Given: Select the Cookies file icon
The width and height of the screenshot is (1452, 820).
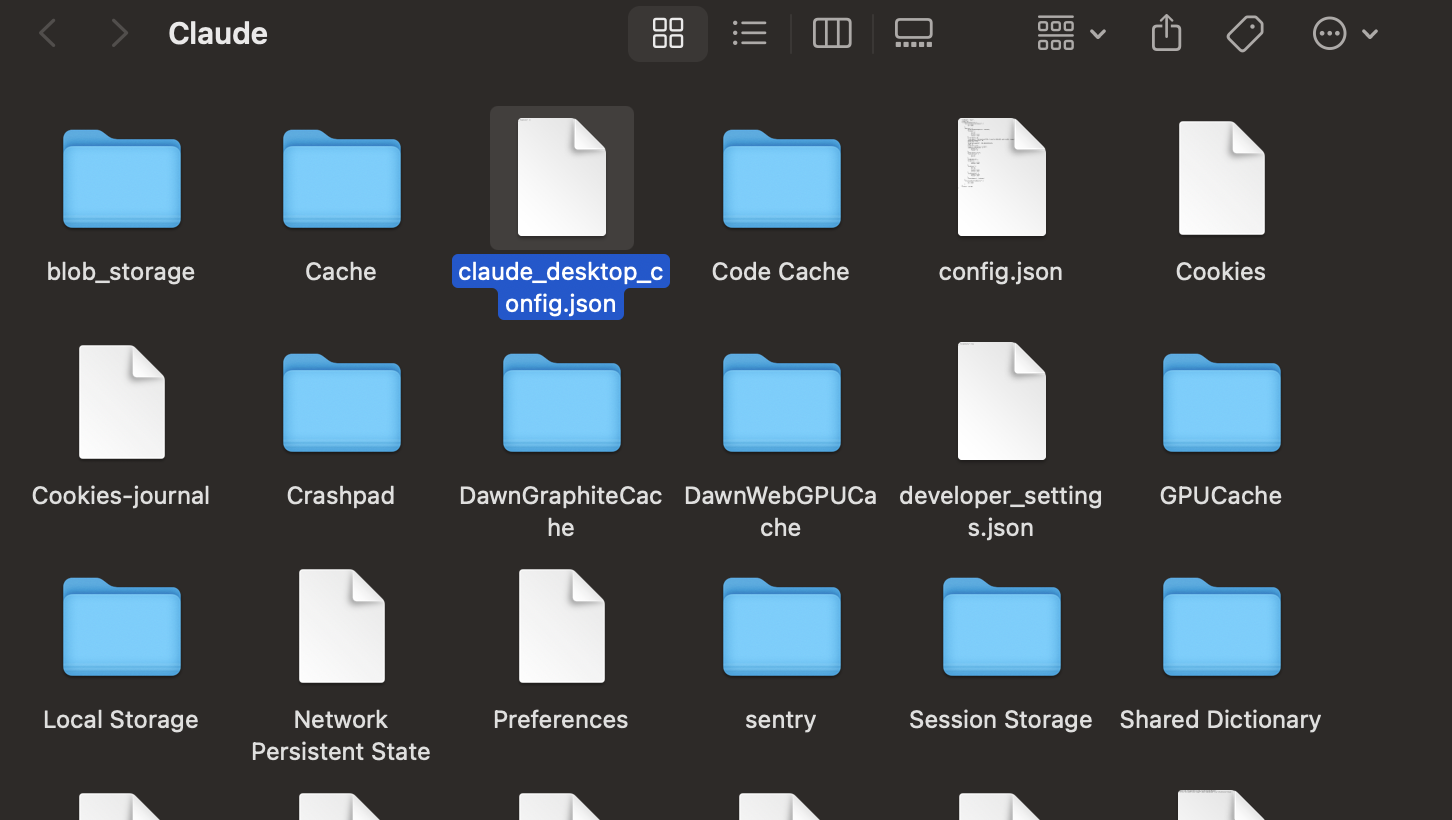Looking at the screenshot, I should pyautogui.click(x=1221, y=178).
